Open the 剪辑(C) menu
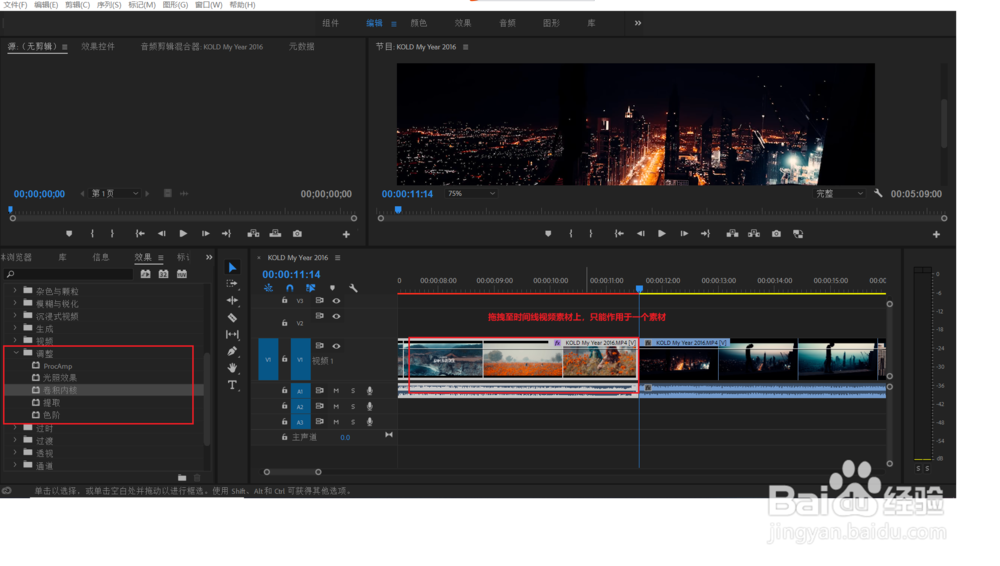 tap(77, 5)
